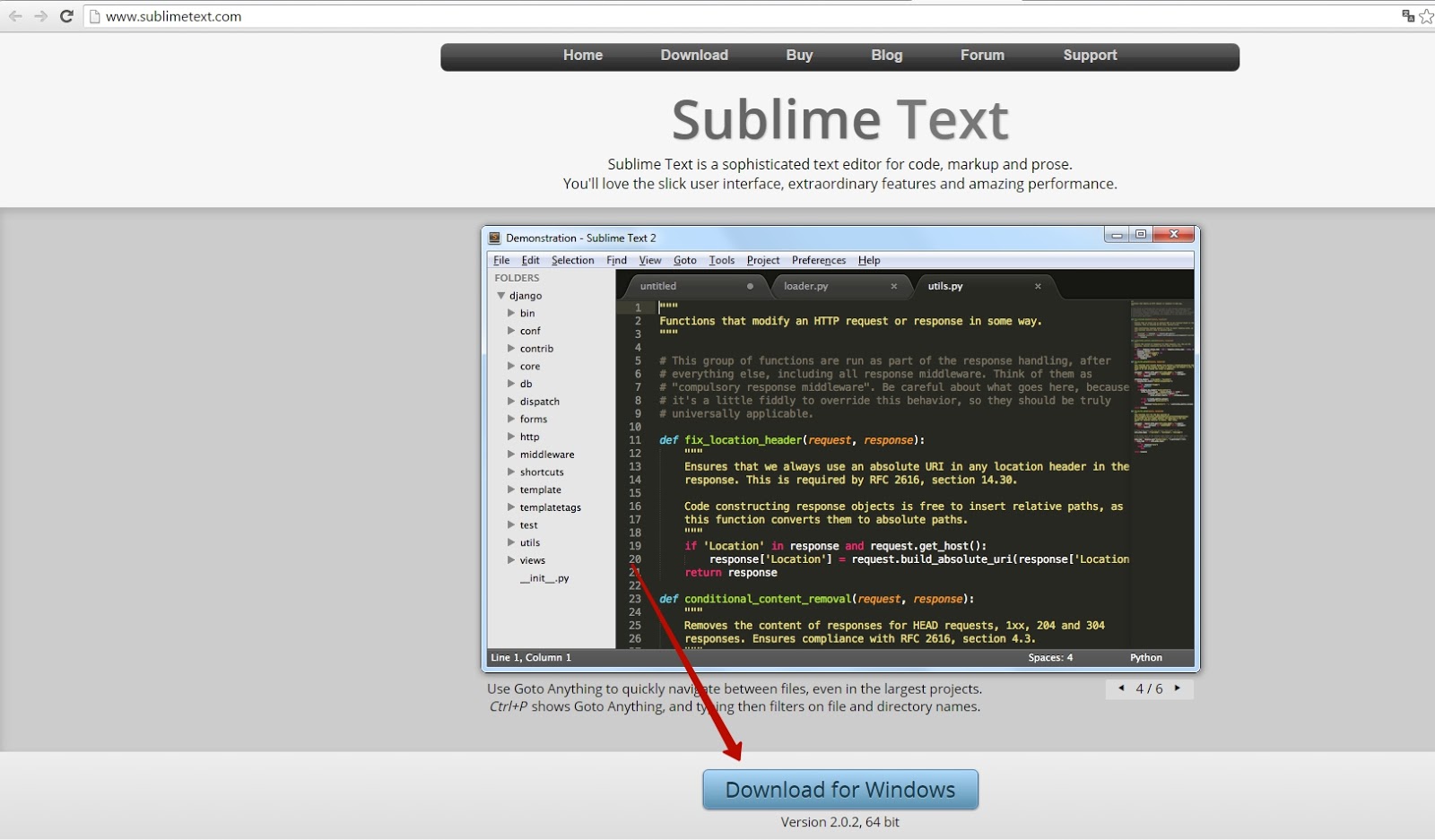Expand the db folder
The width and height of the screenshot is (1435, 840).
[x=511, y=384]
